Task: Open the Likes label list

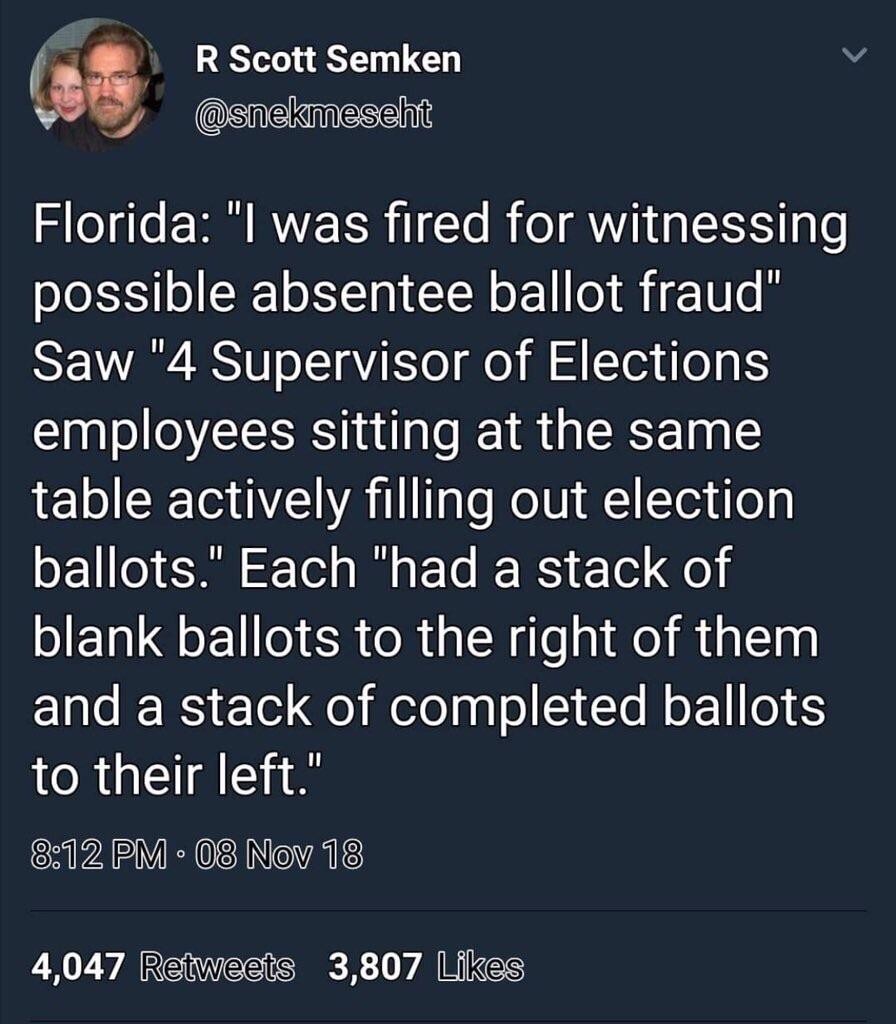Action: (479, 966)
